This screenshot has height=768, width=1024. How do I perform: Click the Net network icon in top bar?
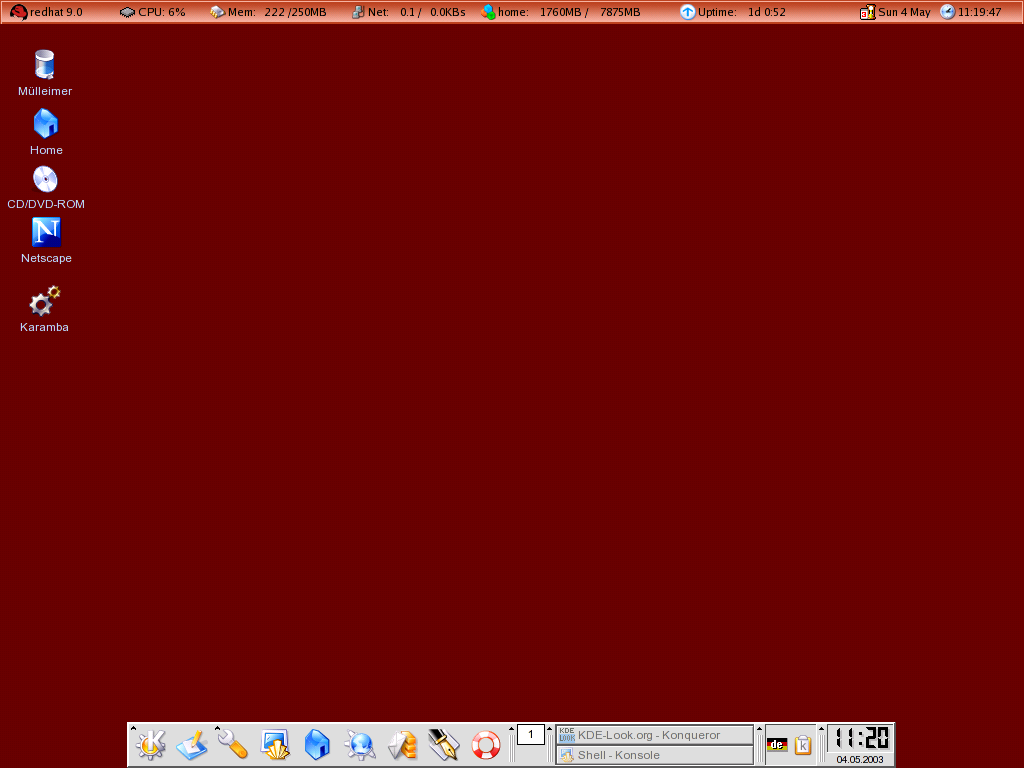(358, 12)
